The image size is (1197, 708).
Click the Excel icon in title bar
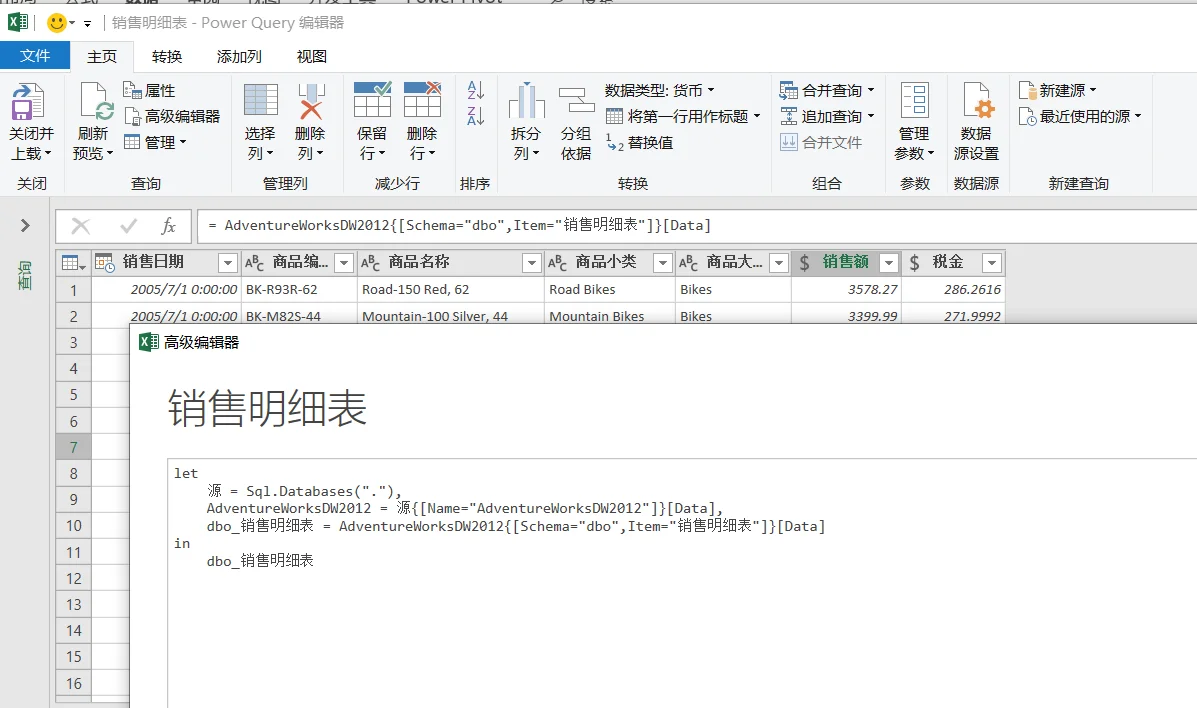(x=18, y=22)
